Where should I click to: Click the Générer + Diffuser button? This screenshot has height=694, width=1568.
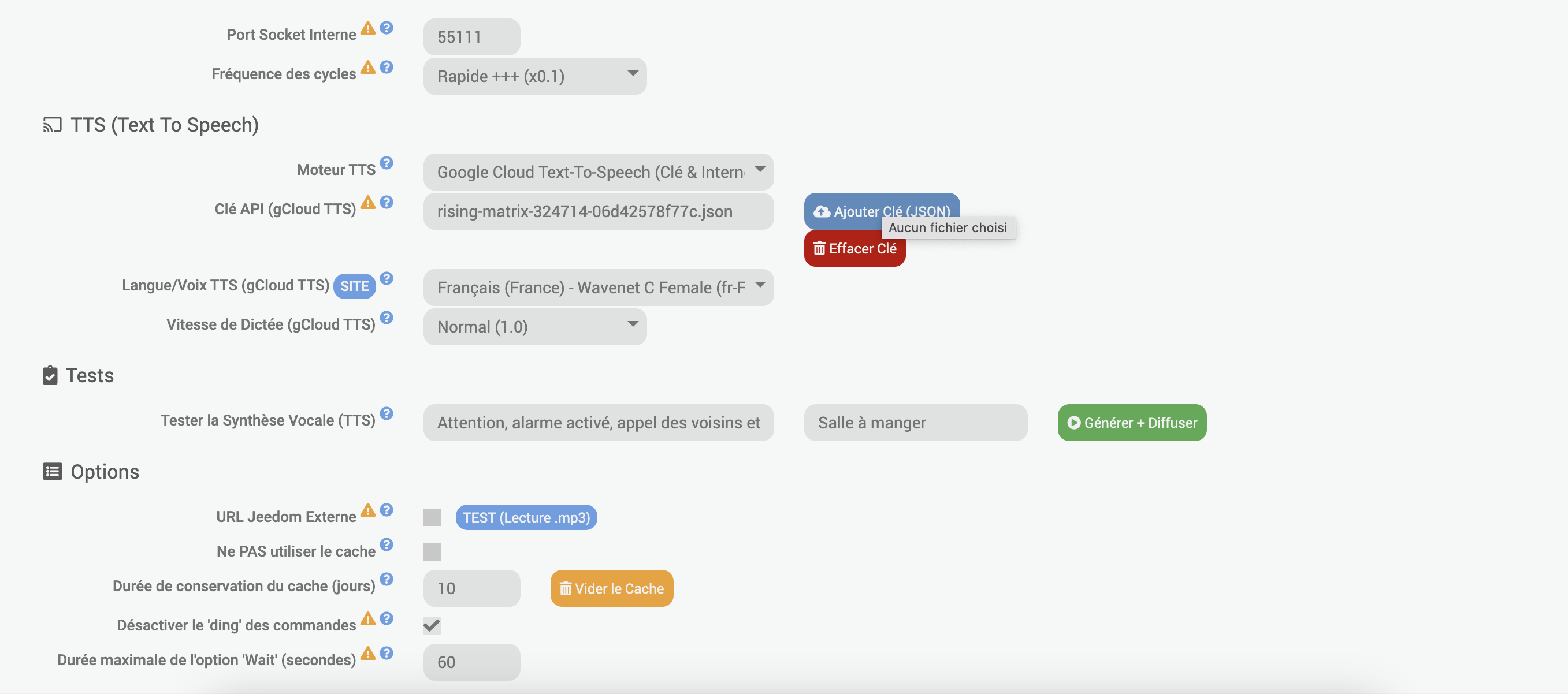coord(1132,423)
